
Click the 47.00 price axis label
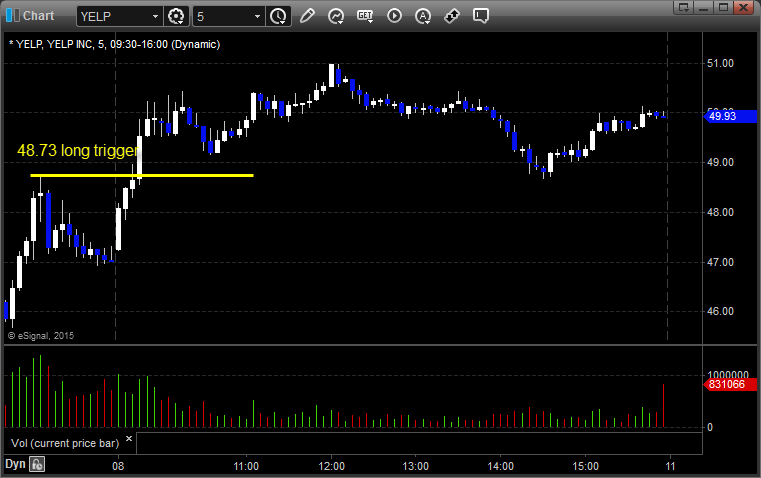tap(720, 263)
